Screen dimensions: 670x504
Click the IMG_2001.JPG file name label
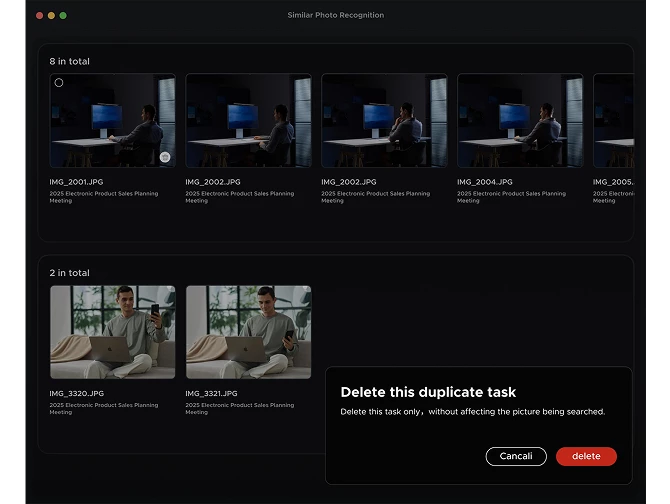(77, 182)
